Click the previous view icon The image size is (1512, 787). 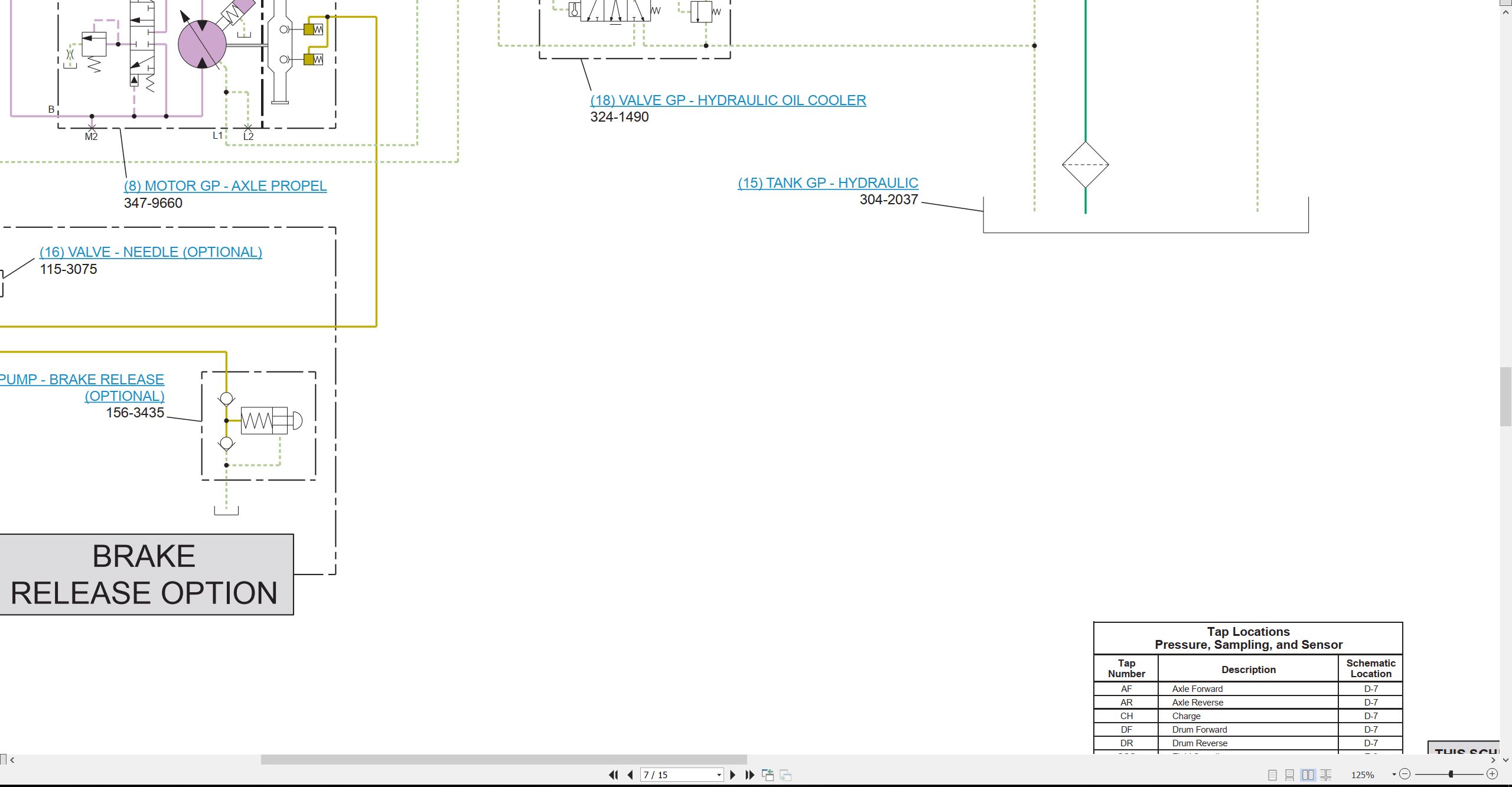[768, 775]
